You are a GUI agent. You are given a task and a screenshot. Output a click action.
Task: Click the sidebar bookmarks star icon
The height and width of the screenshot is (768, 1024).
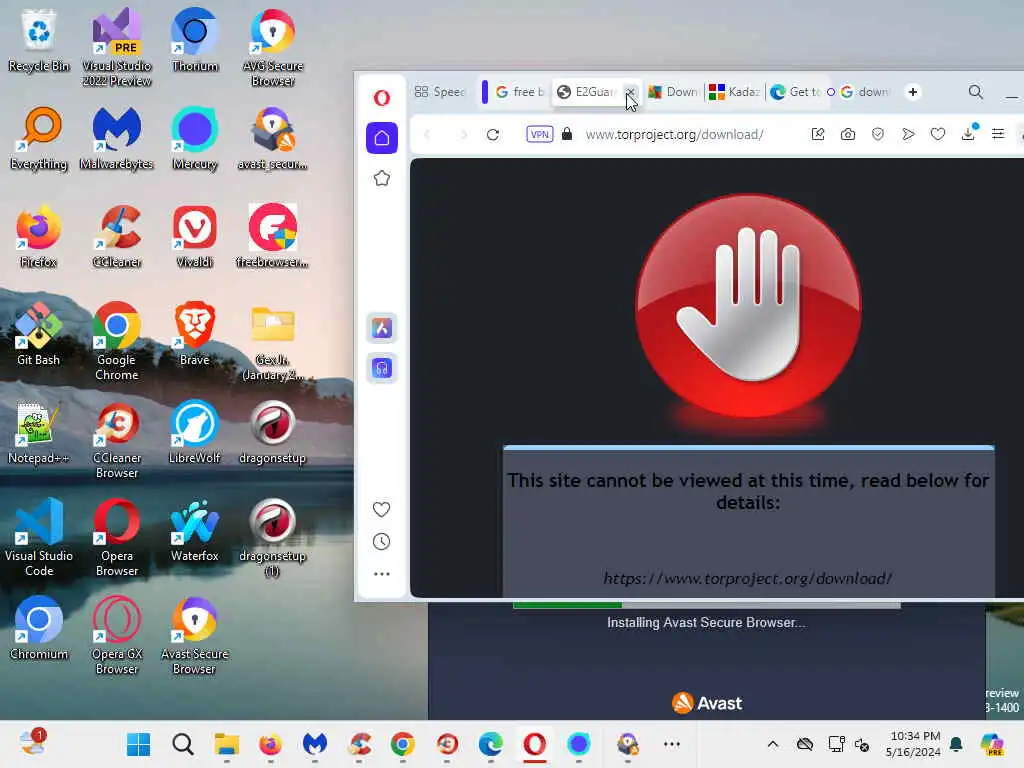pyautogui.click(x=382, y=178)
